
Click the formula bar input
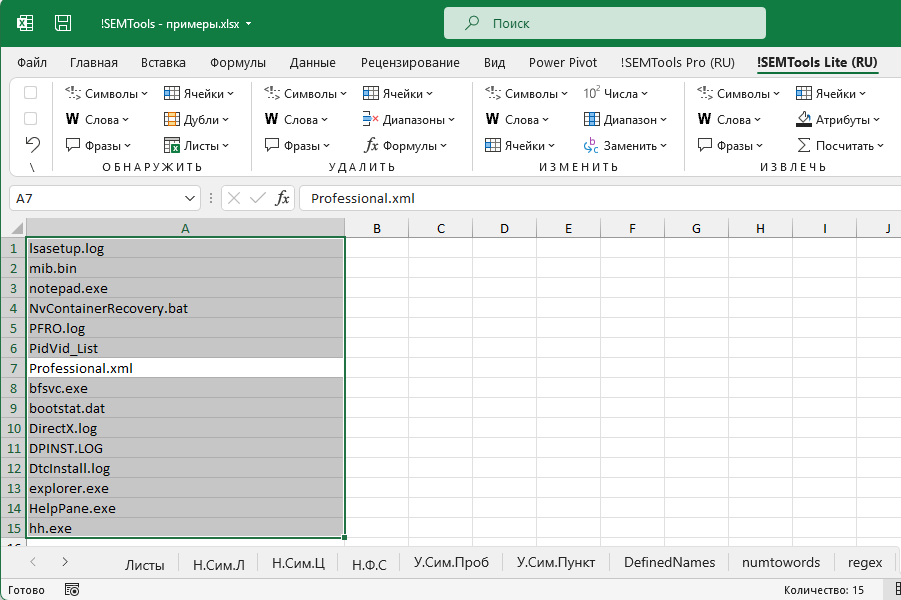tap(600, 198)
